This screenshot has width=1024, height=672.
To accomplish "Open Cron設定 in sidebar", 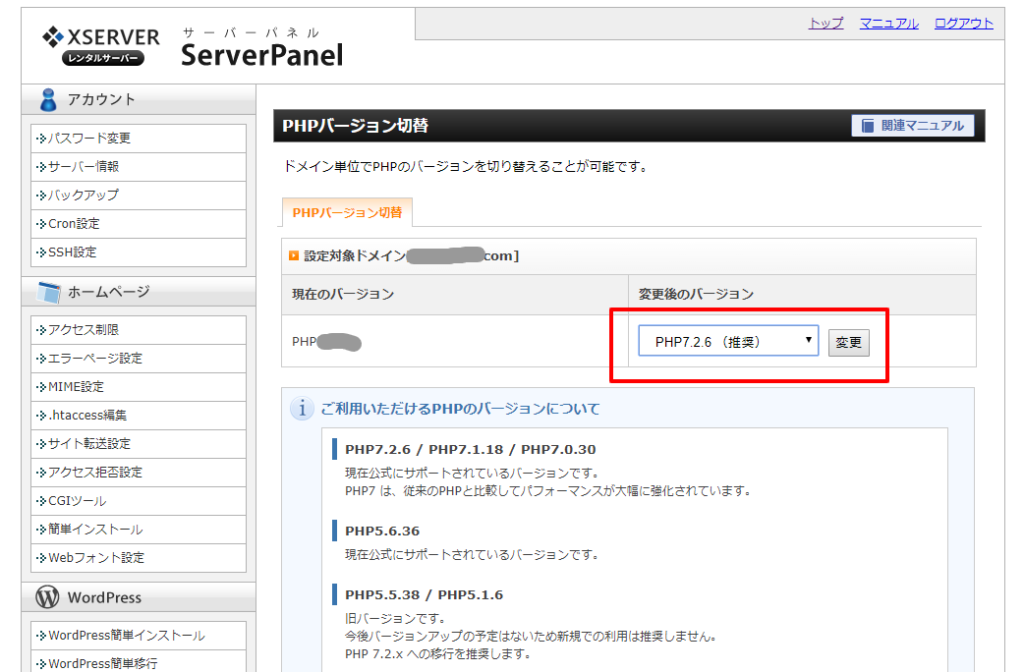I will pos(74,224).
